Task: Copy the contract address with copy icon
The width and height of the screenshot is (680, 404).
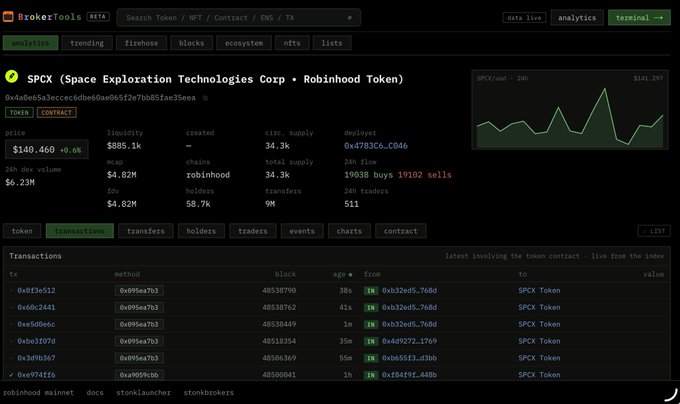Action: pyautogui.click(x=205, y=98)
